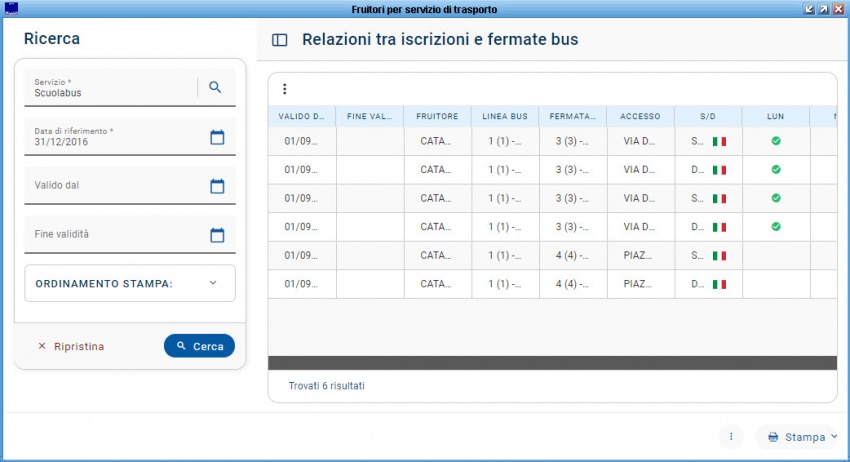The width and height of the screenshot is (850, 462).
Task: Toggle the LUN checkmark in second row
Action: click(x=775, y=170)
